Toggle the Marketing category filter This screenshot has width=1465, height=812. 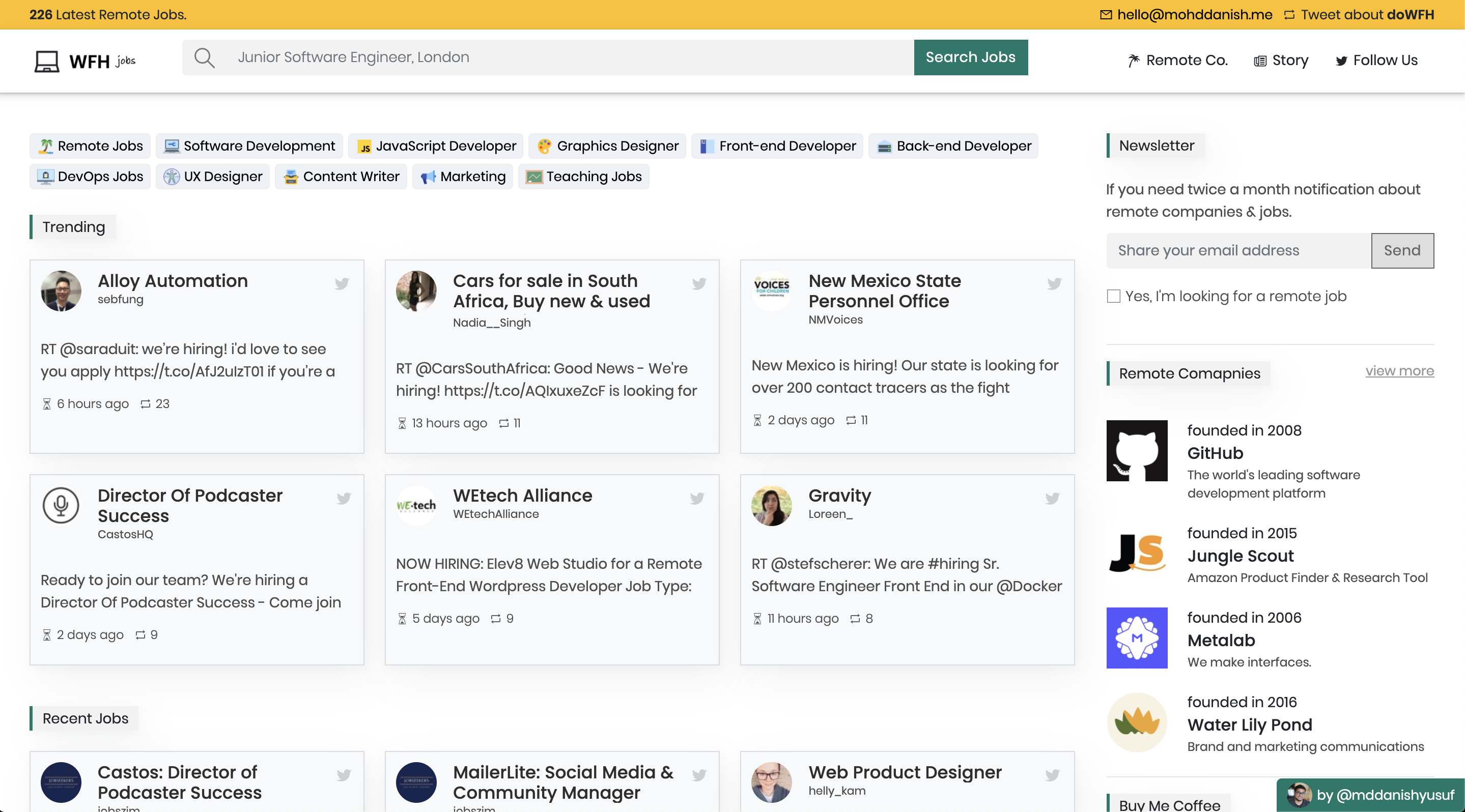[462, 177]
